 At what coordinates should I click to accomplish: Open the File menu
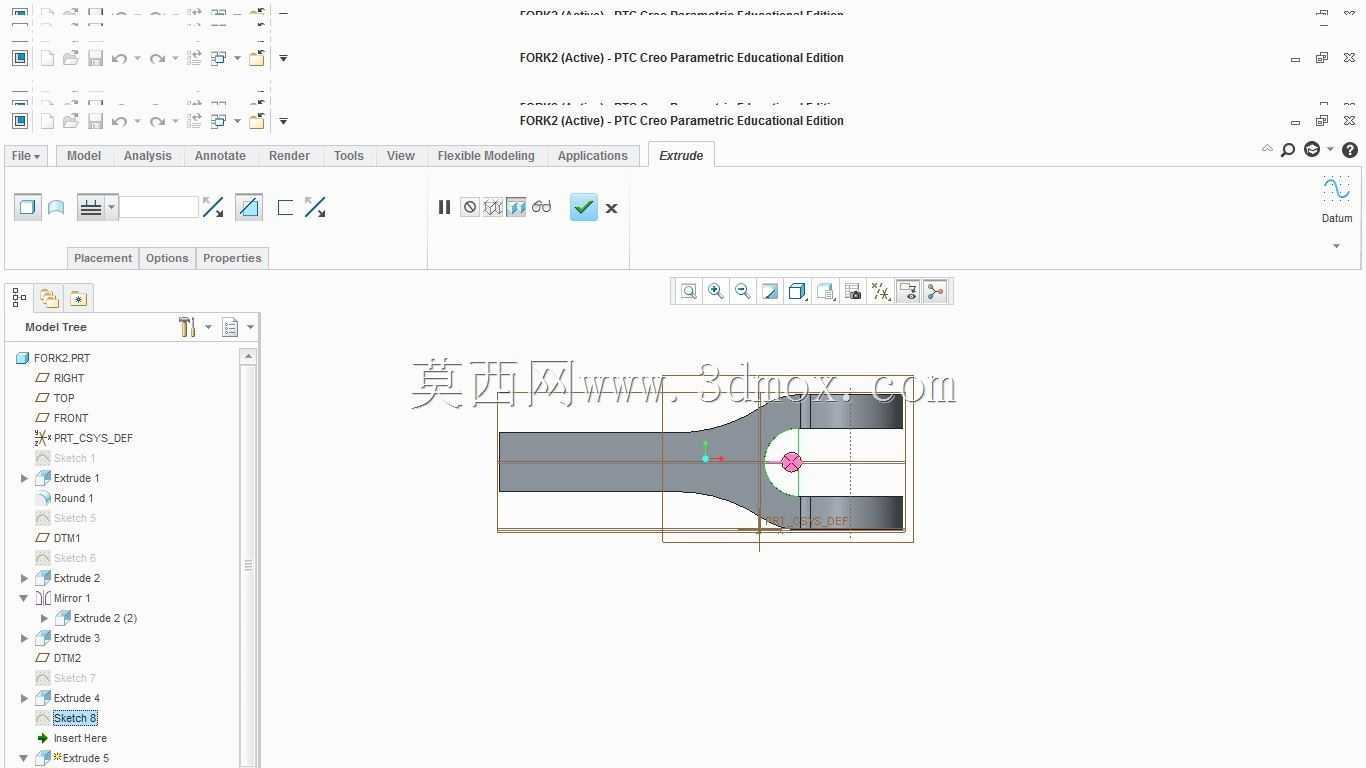point(25,156)
